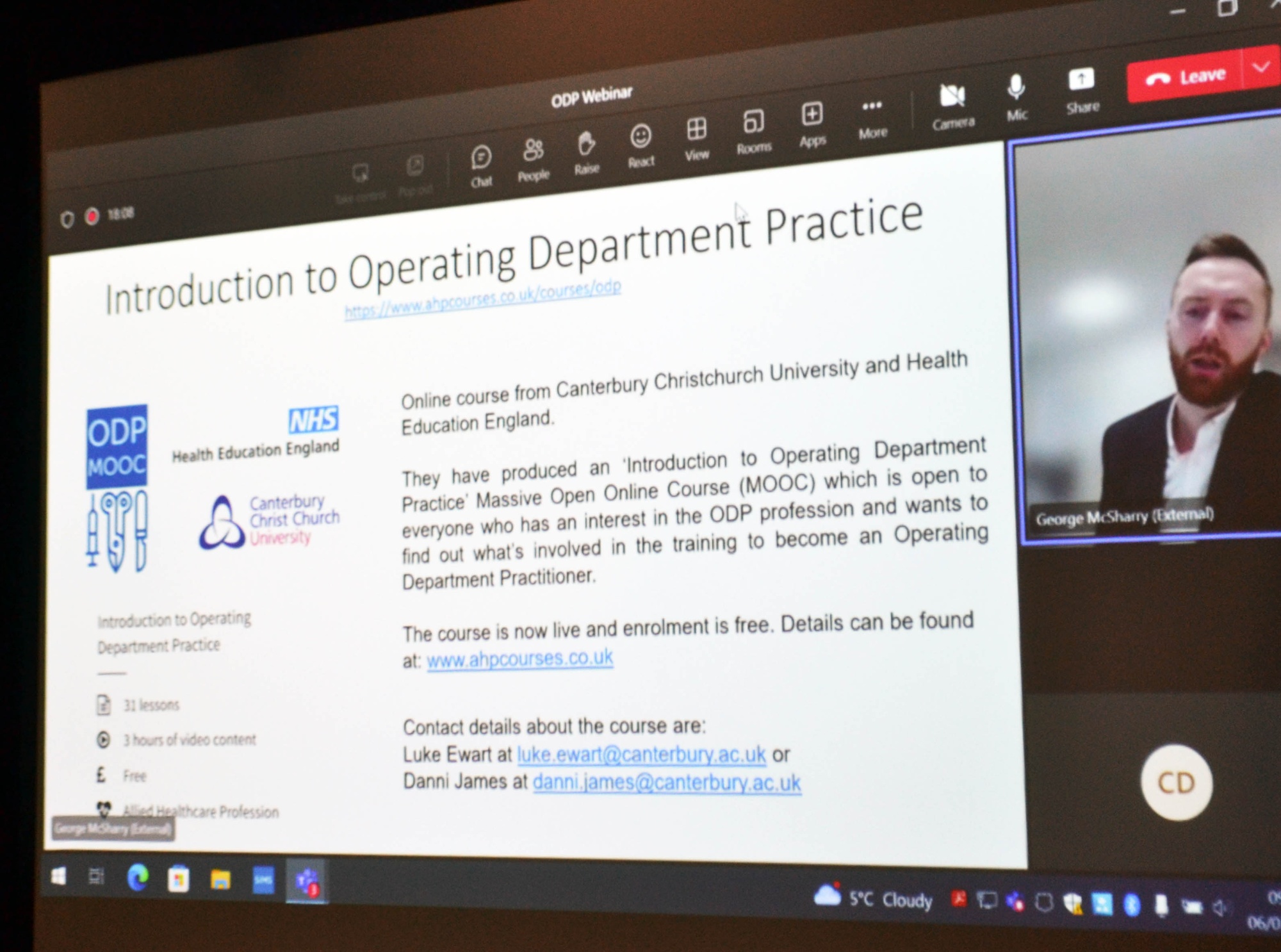Click the red recording indicator
The width and height of the screenshot is (1281, 952).
point(92,217)
